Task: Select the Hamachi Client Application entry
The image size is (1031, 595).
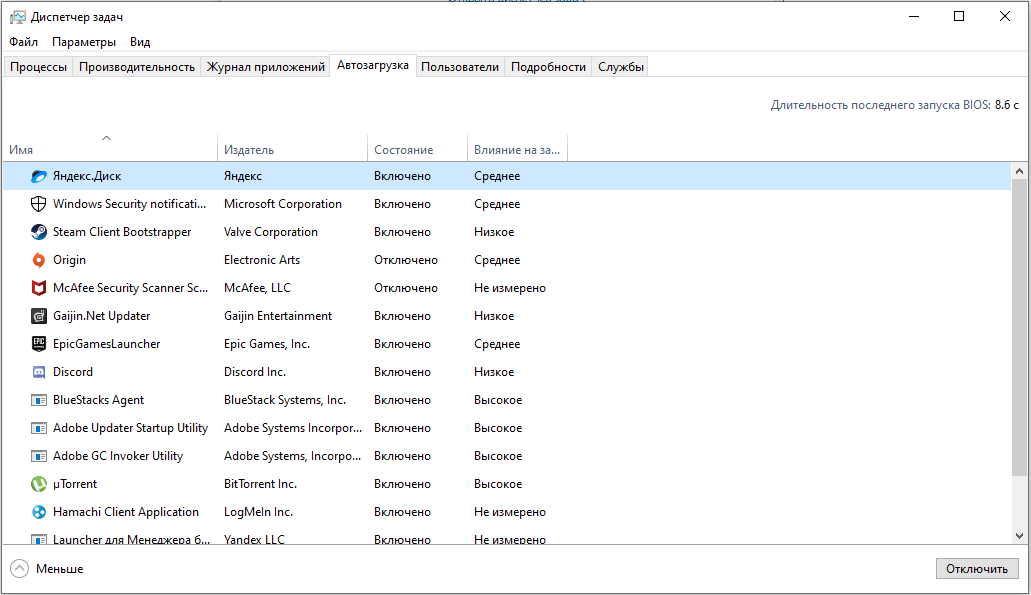Action: pos(126,512)
